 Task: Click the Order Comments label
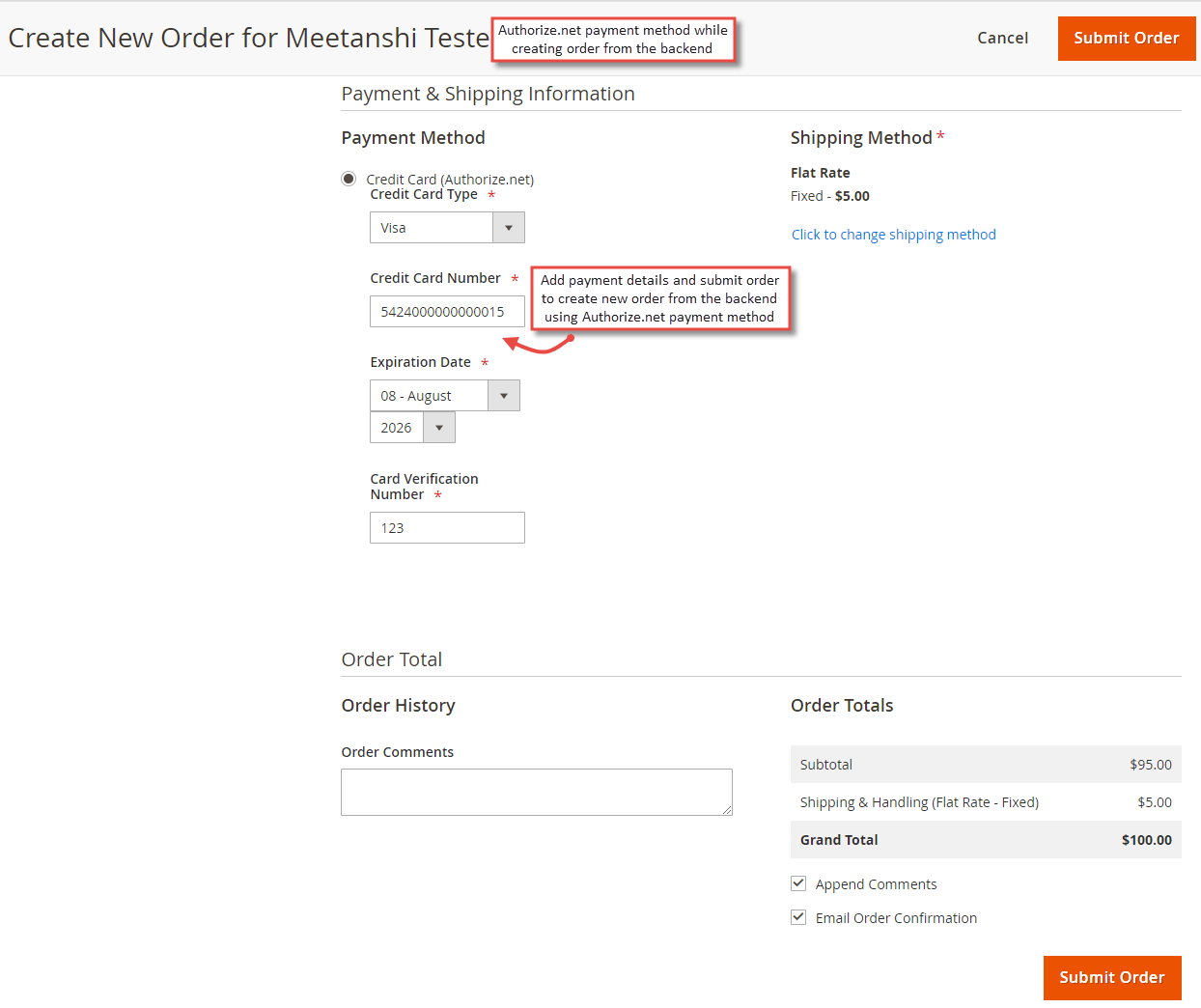point(398,752)
